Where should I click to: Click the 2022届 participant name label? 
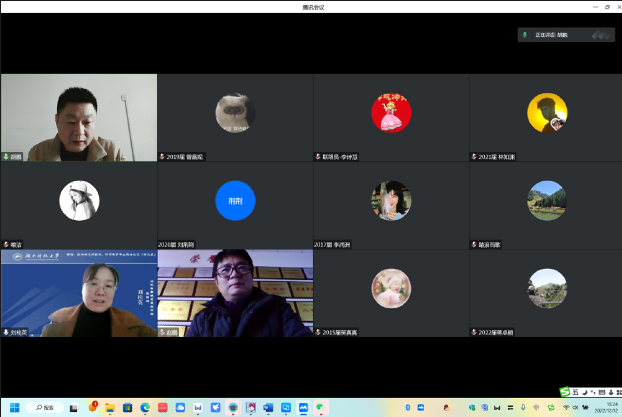click(x=498, y=331)
